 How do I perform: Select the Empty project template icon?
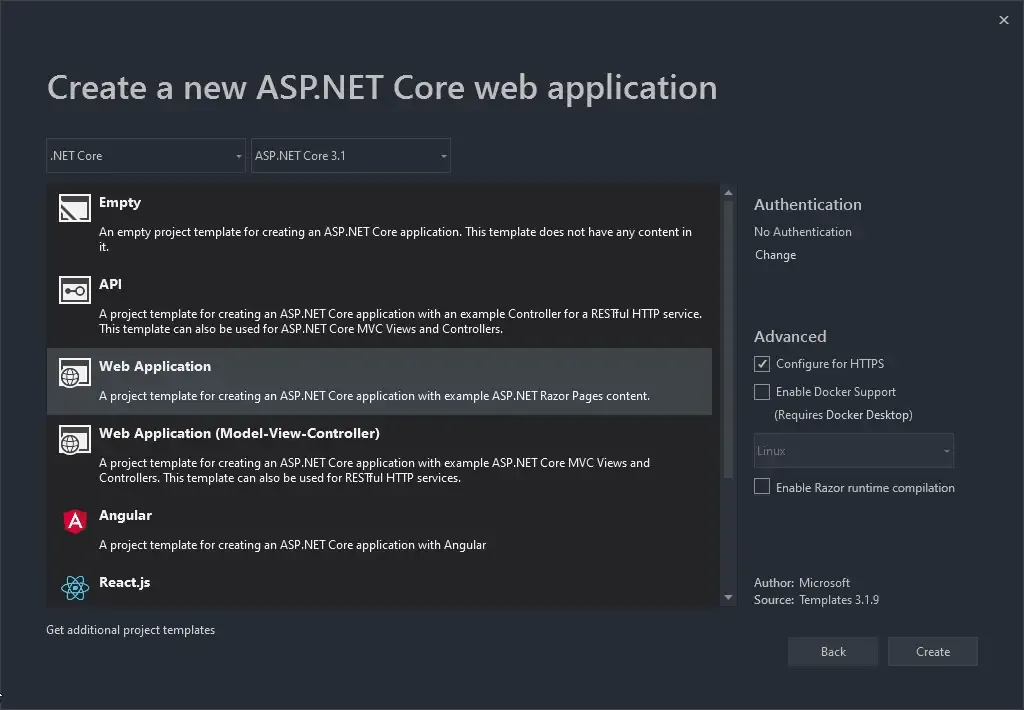(73, 207)
